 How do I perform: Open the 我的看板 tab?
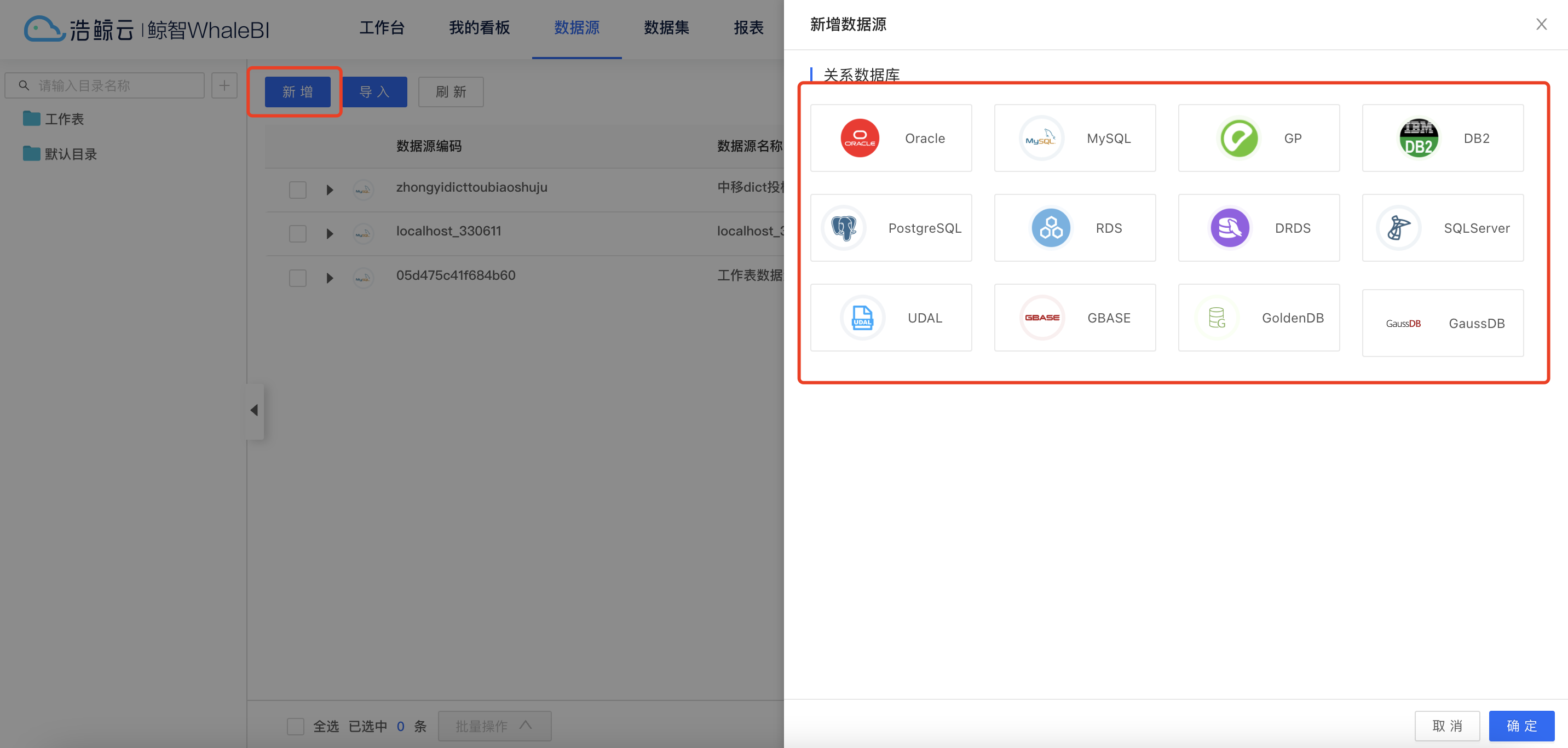[x=479, y=27]
